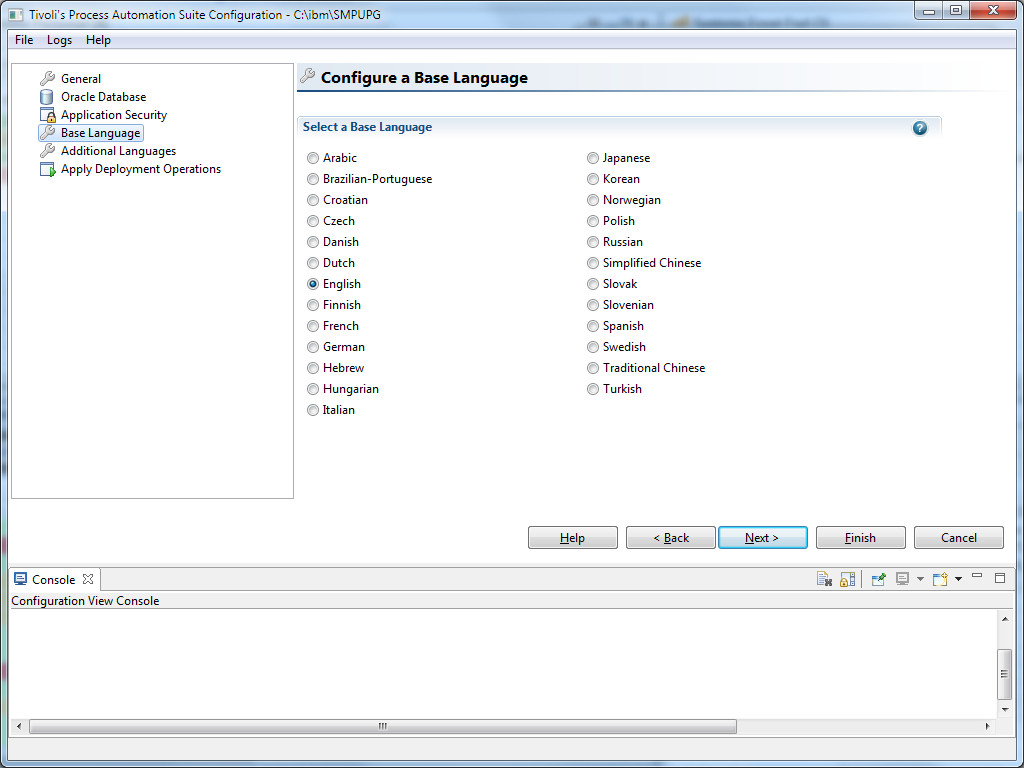
Task: Toggle the Scroll Lock console icon
Action: click(848, 579)
